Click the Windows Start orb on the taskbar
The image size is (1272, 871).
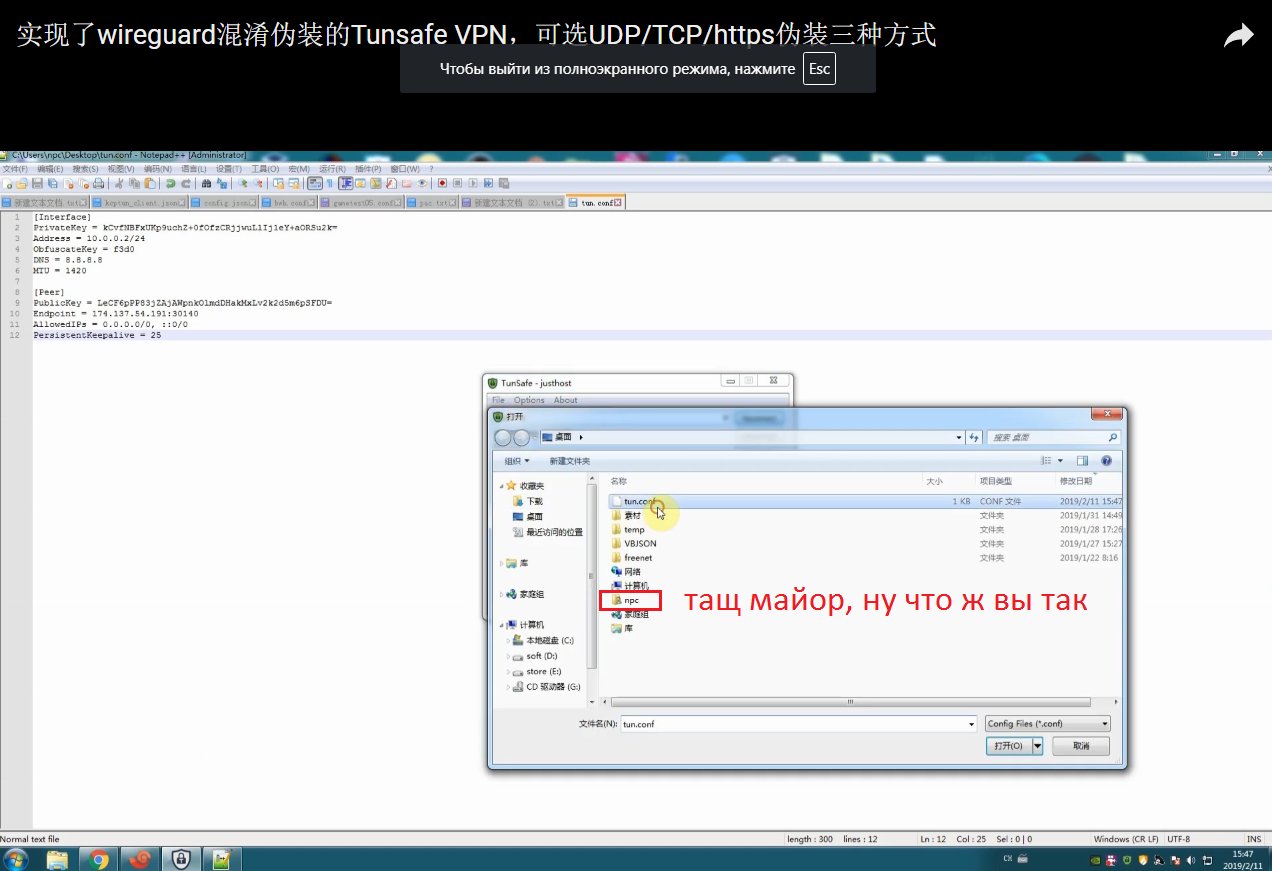click(x=17, y=858)
